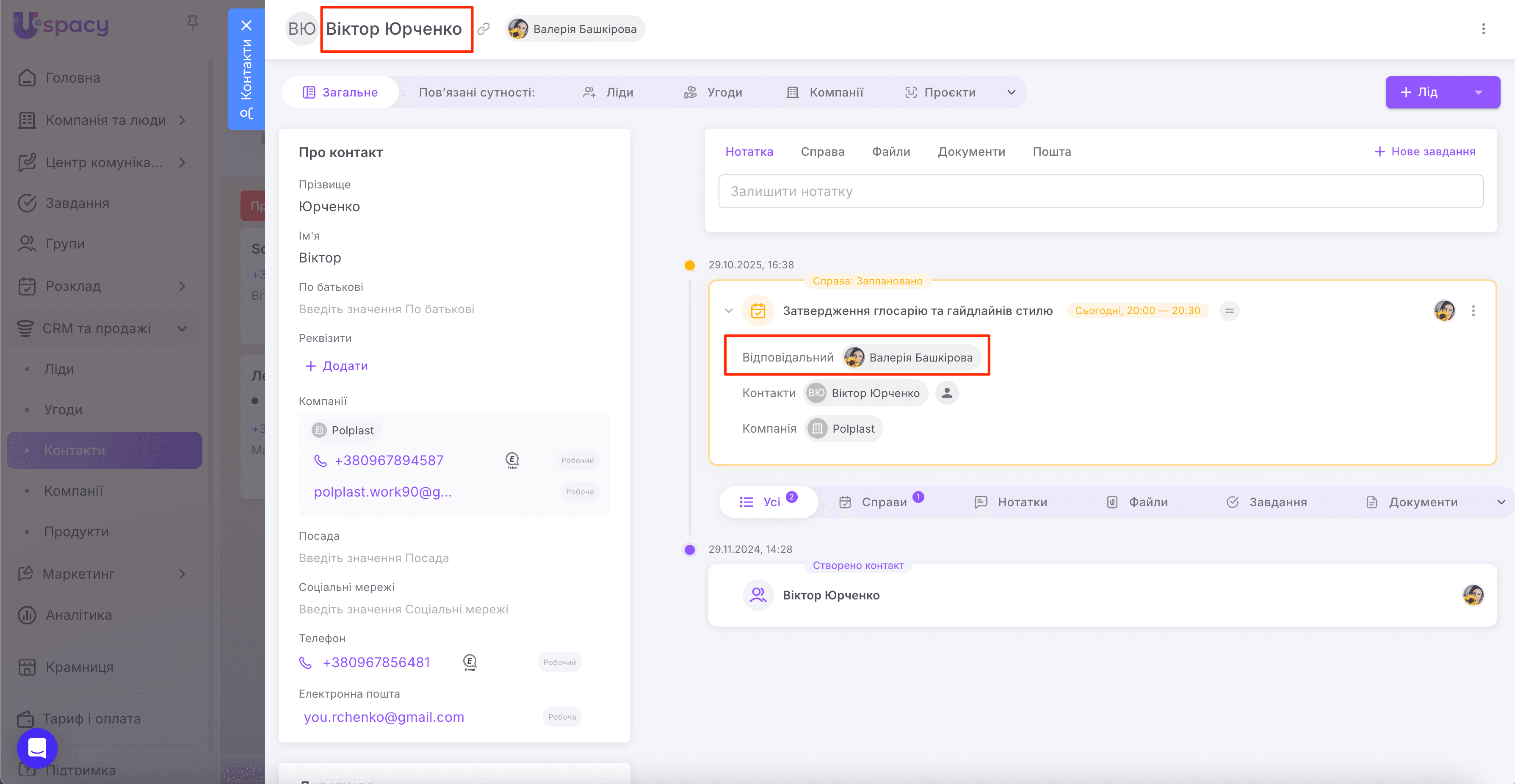Image resolution: width=1515 pixels, height=784 pixels.
Task: Open Групи in sidebar
Action: point(52,243)
